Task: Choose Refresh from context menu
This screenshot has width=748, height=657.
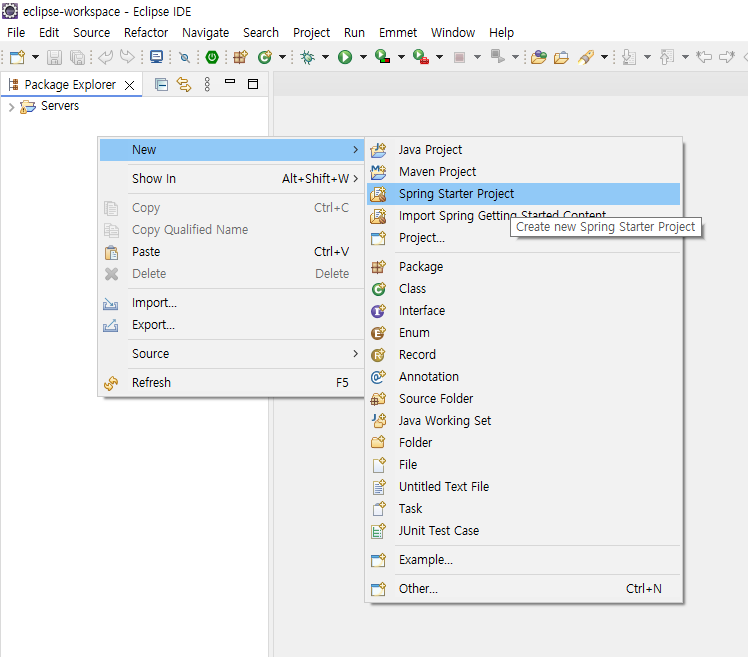Action: pos(231,383)
